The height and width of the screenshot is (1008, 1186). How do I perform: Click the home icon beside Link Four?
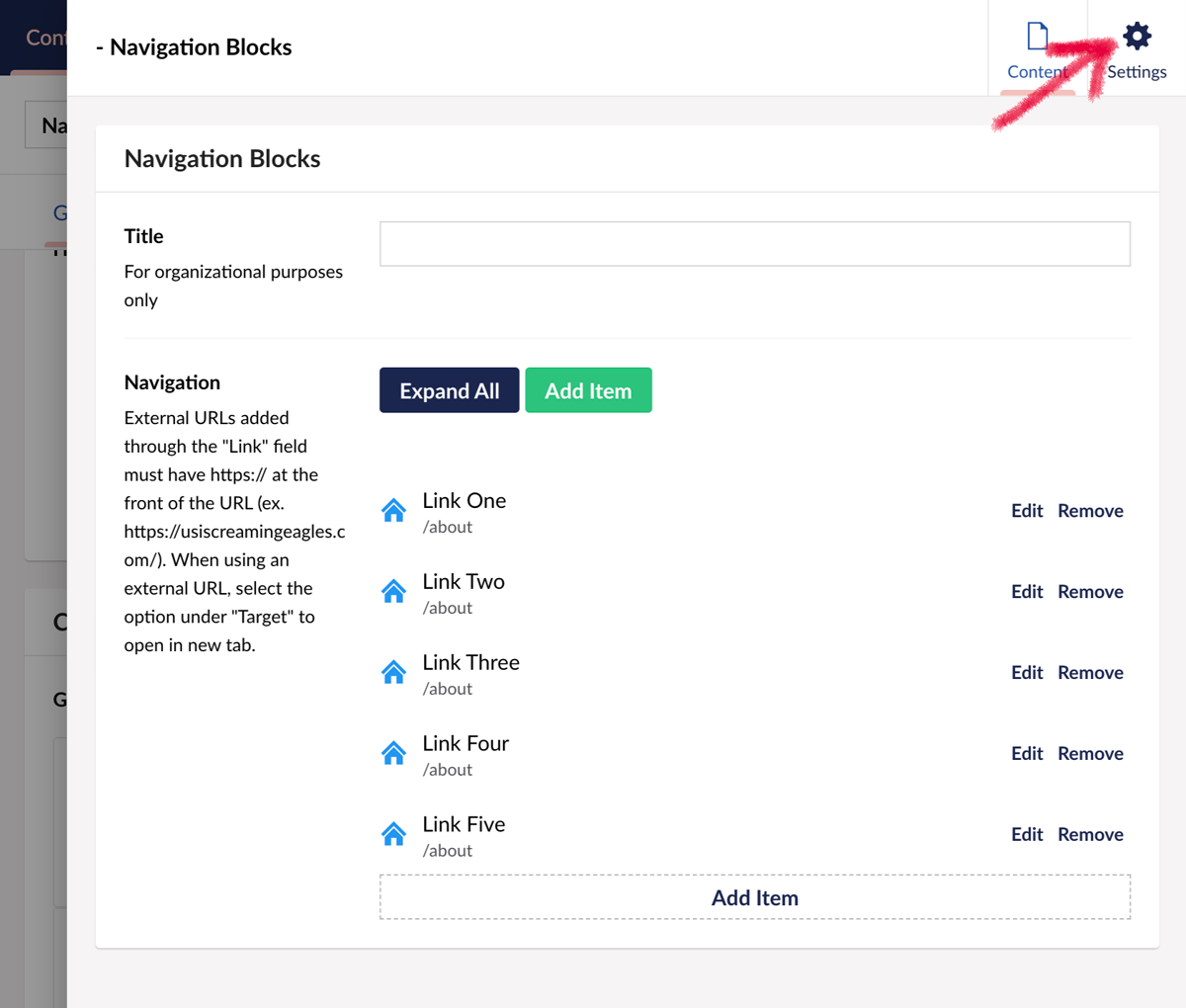(x=393, y=754)
